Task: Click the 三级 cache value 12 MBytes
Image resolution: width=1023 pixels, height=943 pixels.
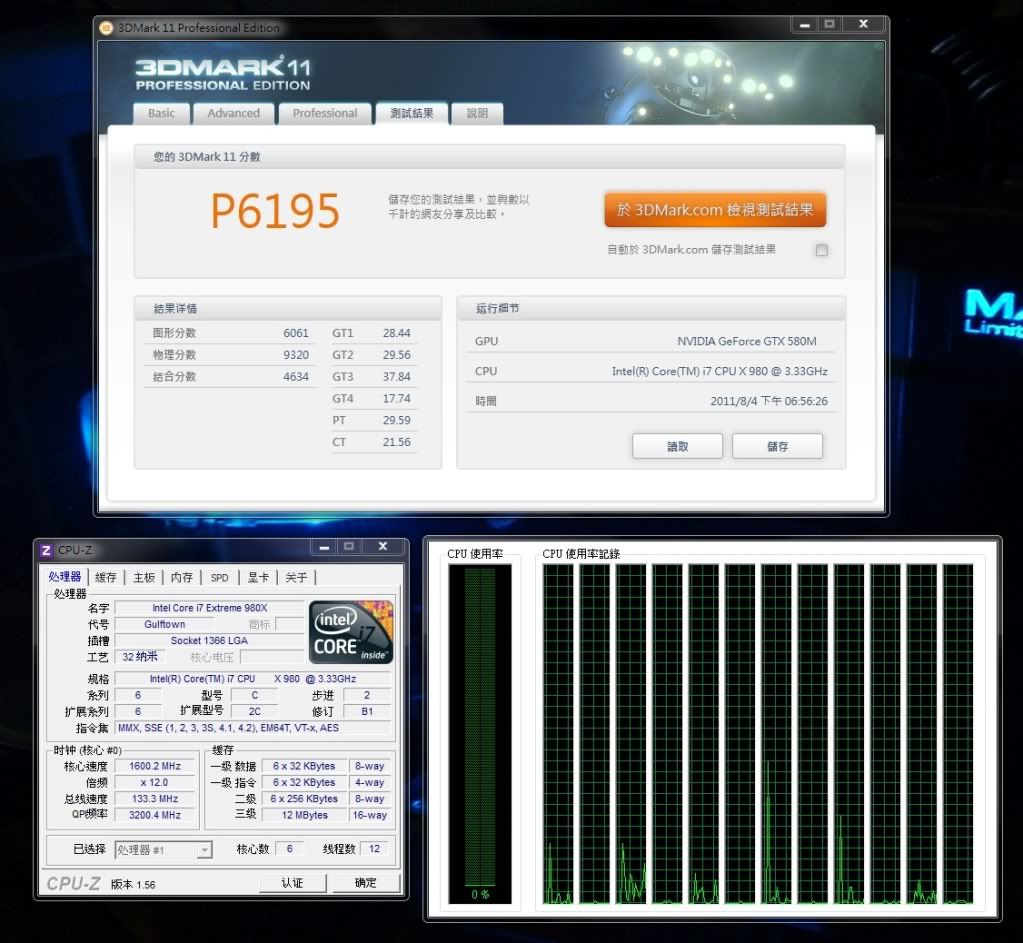Action: [x=304, y=815]
